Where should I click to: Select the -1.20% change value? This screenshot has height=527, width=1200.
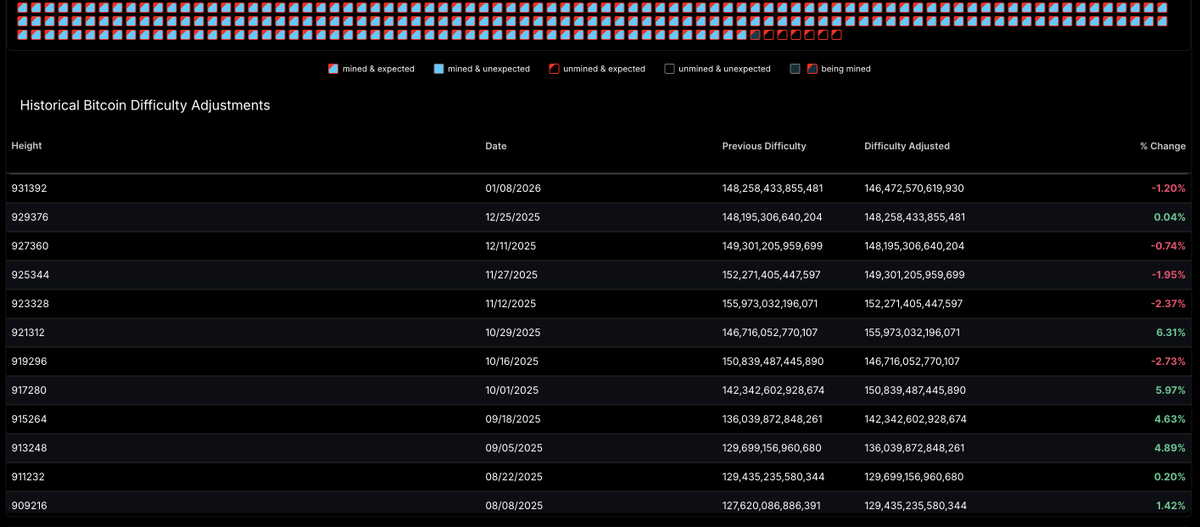pyautogui.click(x=1168, y=188)
